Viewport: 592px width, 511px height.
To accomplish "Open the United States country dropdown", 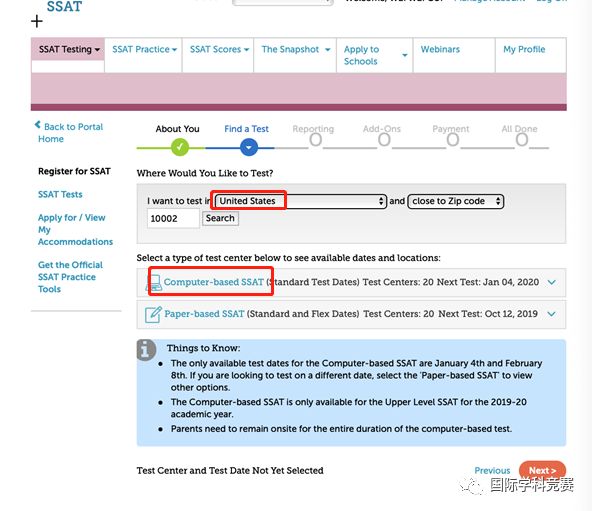I will pyautogui.click(x=301, y=201).
